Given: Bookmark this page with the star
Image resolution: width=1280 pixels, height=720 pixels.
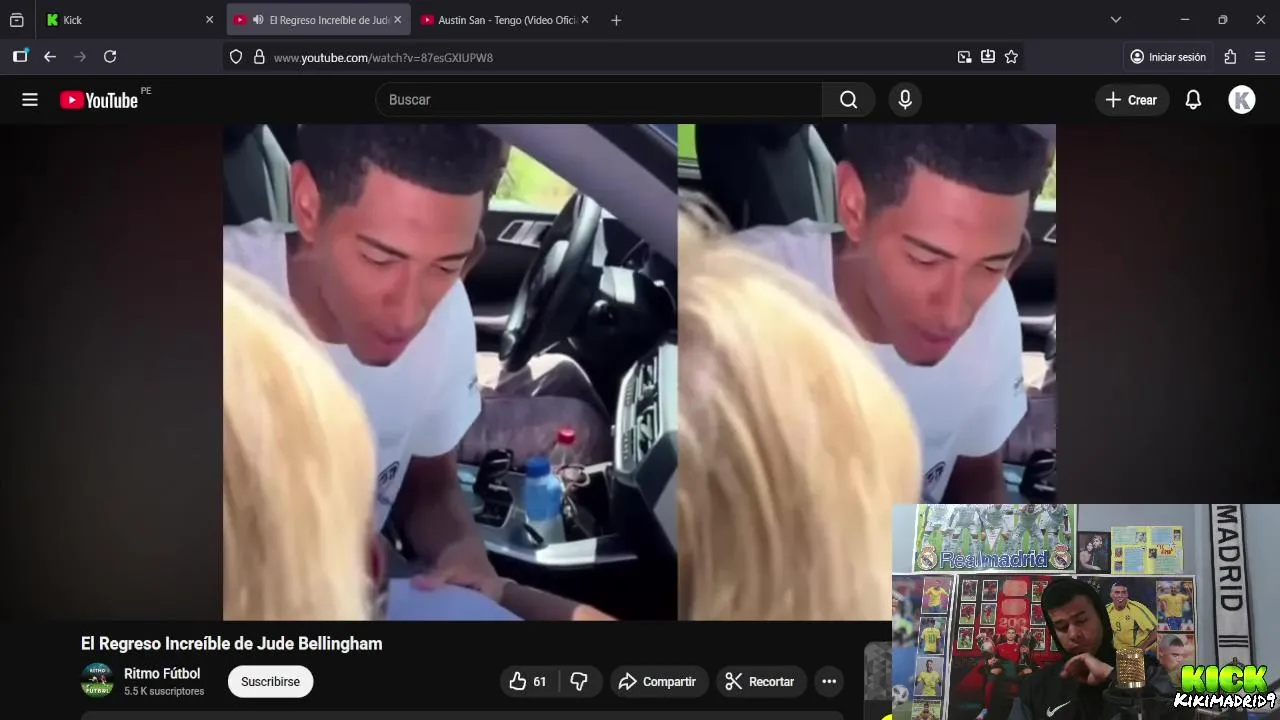Looking at the screenshot, I should pos(1011,57).
